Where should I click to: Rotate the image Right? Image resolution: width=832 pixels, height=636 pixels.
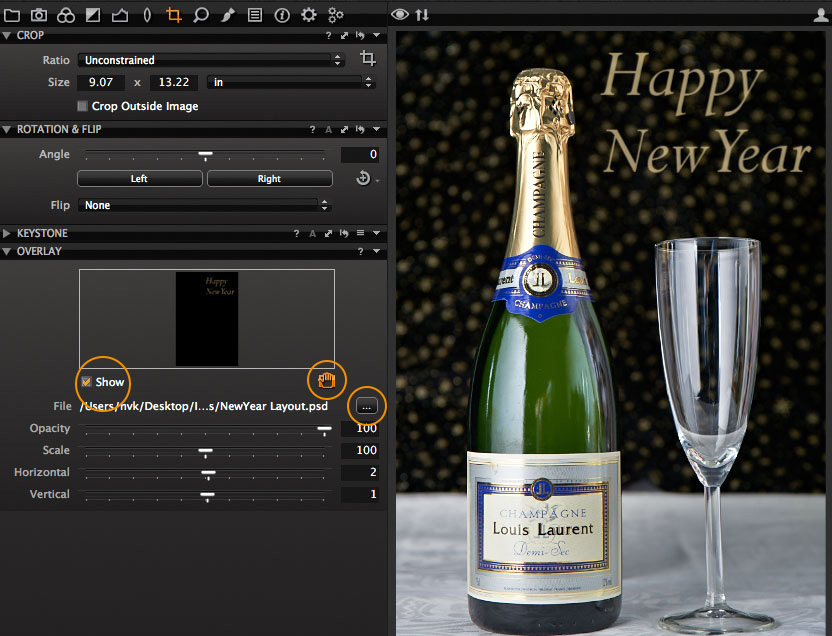(x=270, y=179)
